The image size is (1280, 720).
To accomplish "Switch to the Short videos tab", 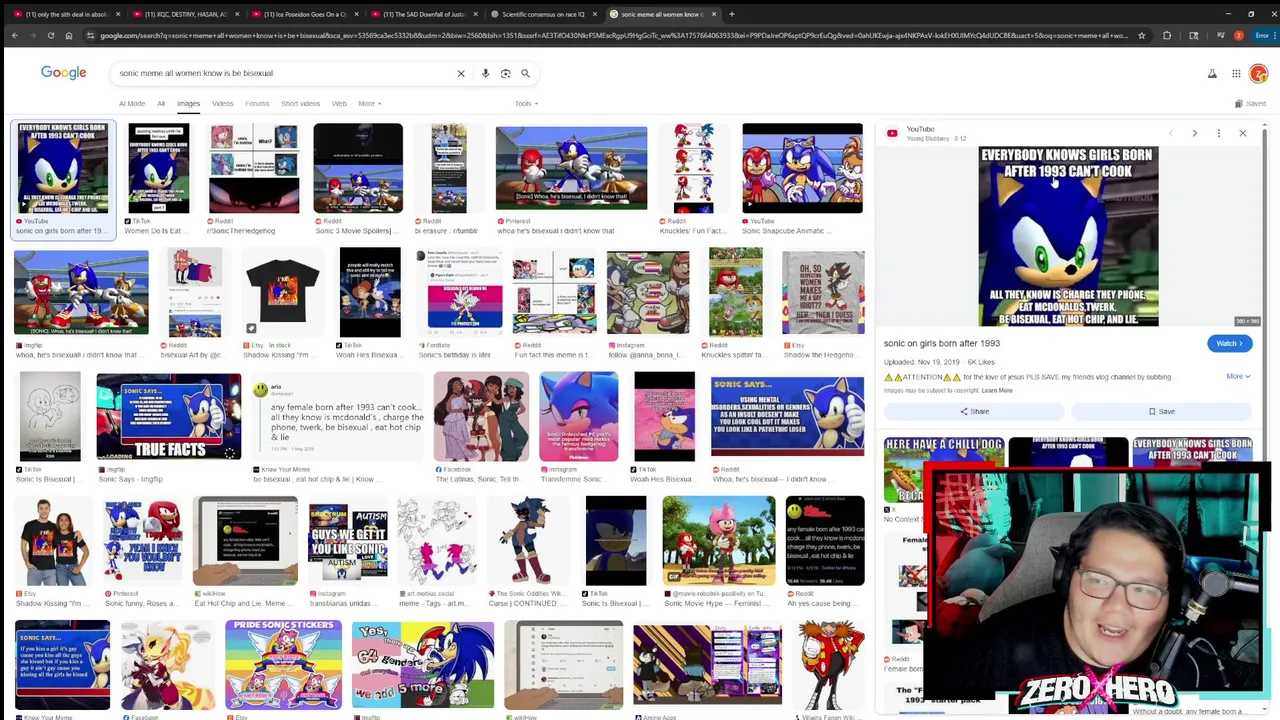I will [x=300, y=103].
